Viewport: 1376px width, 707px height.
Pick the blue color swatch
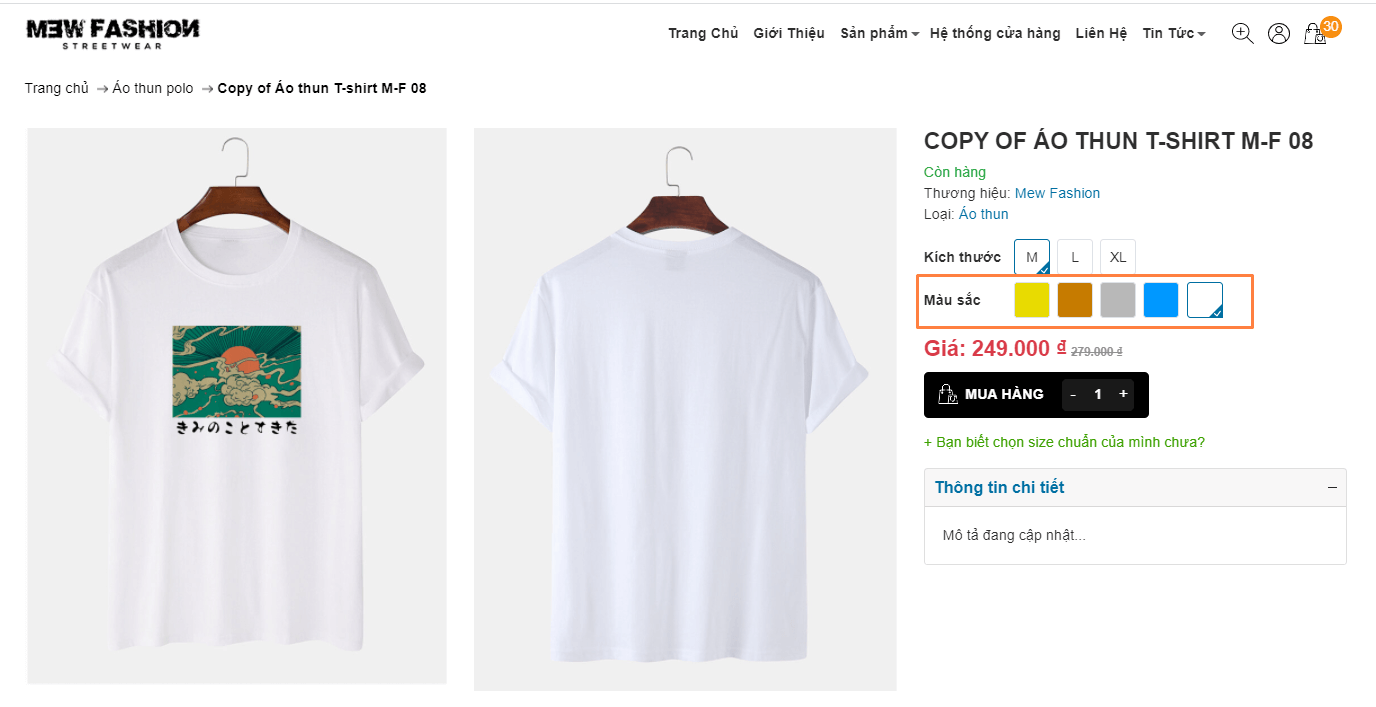1161,300
